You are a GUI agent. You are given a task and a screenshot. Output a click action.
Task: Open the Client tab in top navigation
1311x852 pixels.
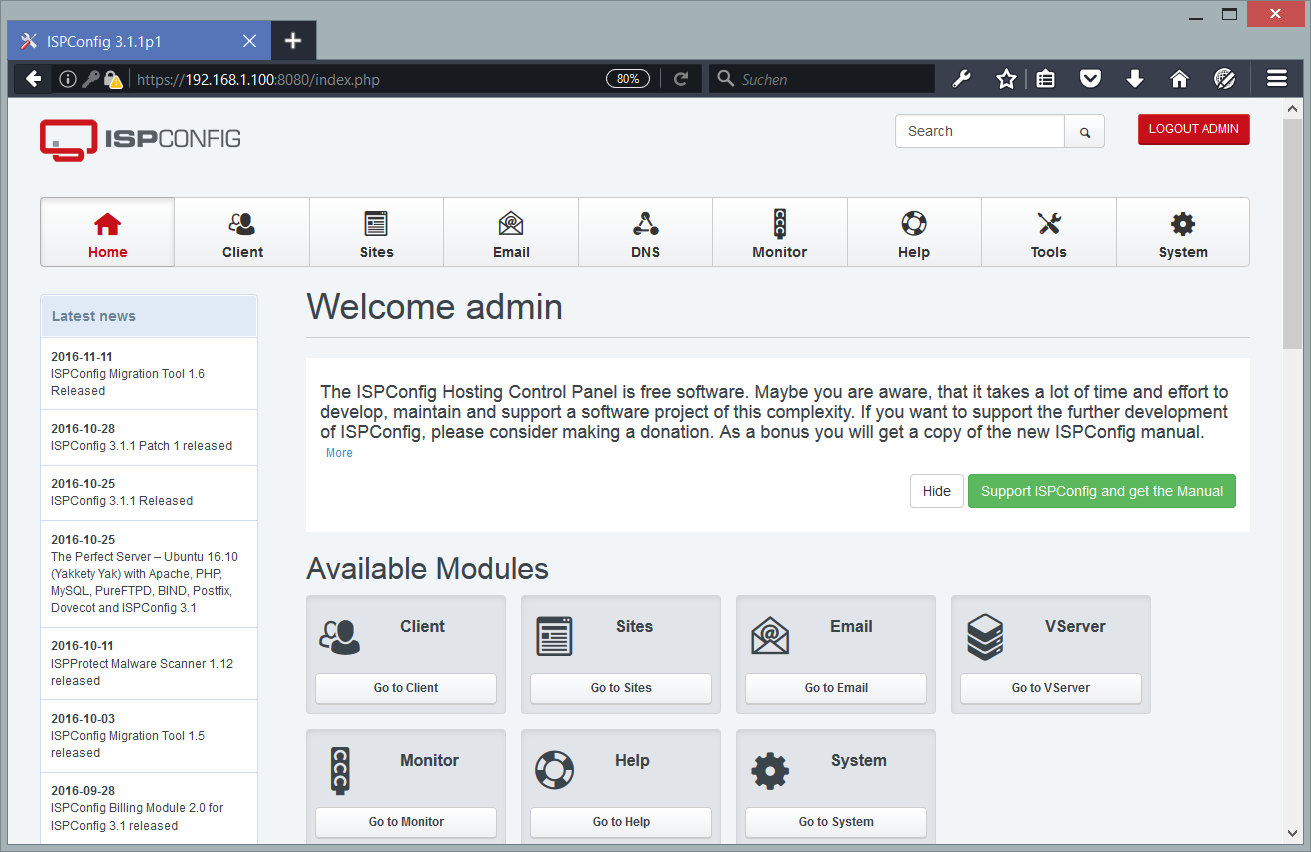click(x=242, y=232)
